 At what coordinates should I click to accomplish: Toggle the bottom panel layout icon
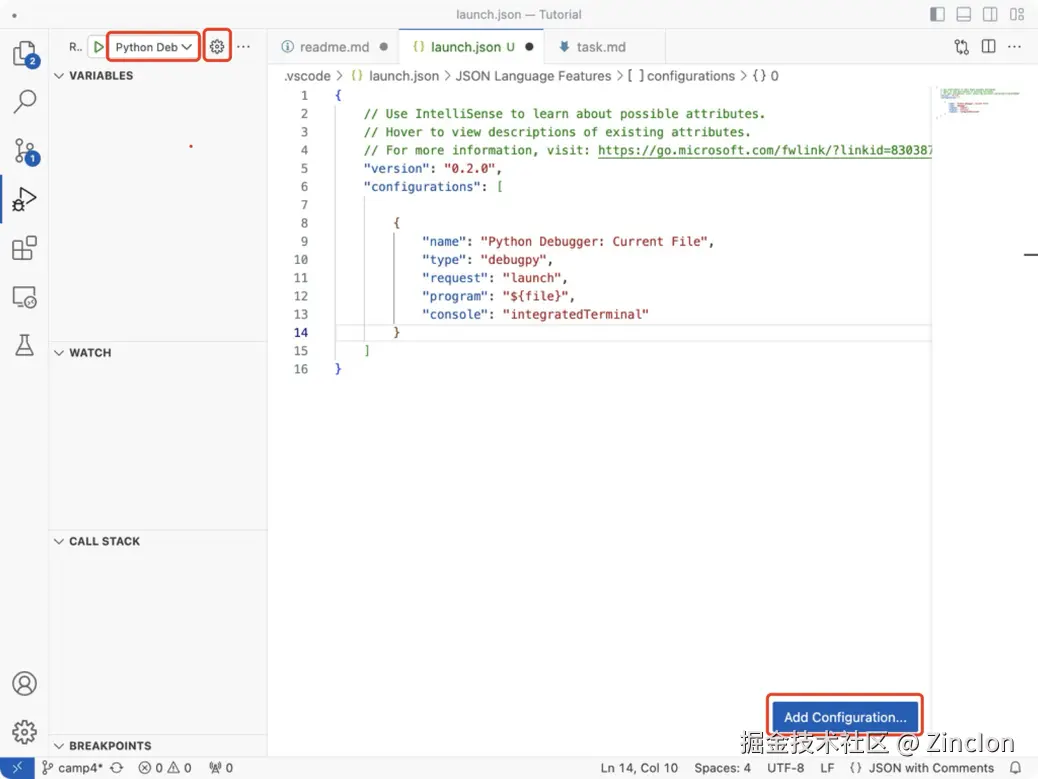[x=964, y=15]
